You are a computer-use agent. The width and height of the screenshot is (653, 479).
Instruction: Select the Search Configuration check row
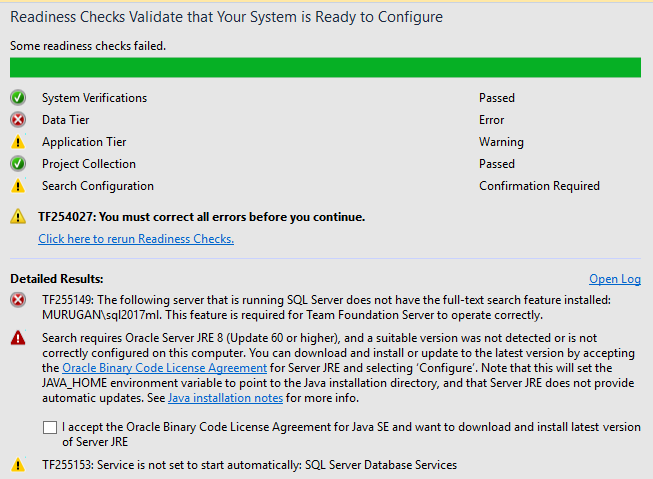[98, 186]
